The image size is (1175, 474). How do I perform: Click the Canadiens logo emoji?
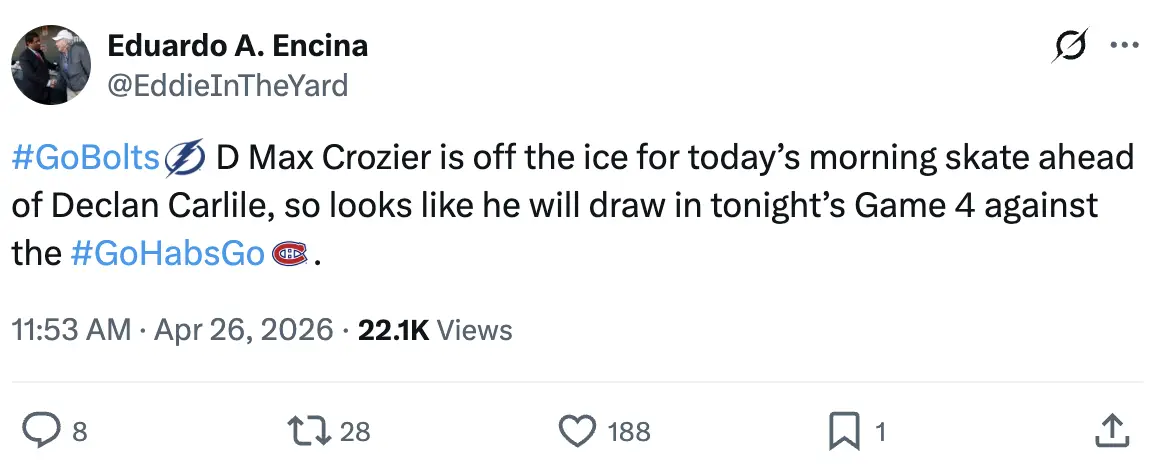(x=290, y=254)
